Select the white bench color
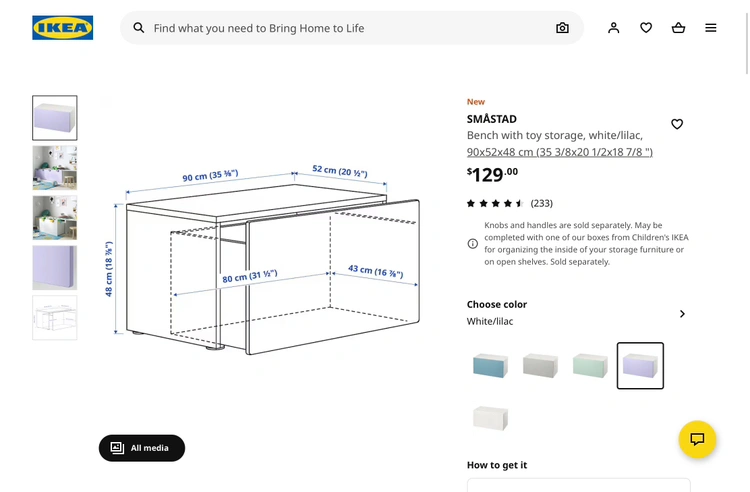750x492 pixels. click(490, 416)
